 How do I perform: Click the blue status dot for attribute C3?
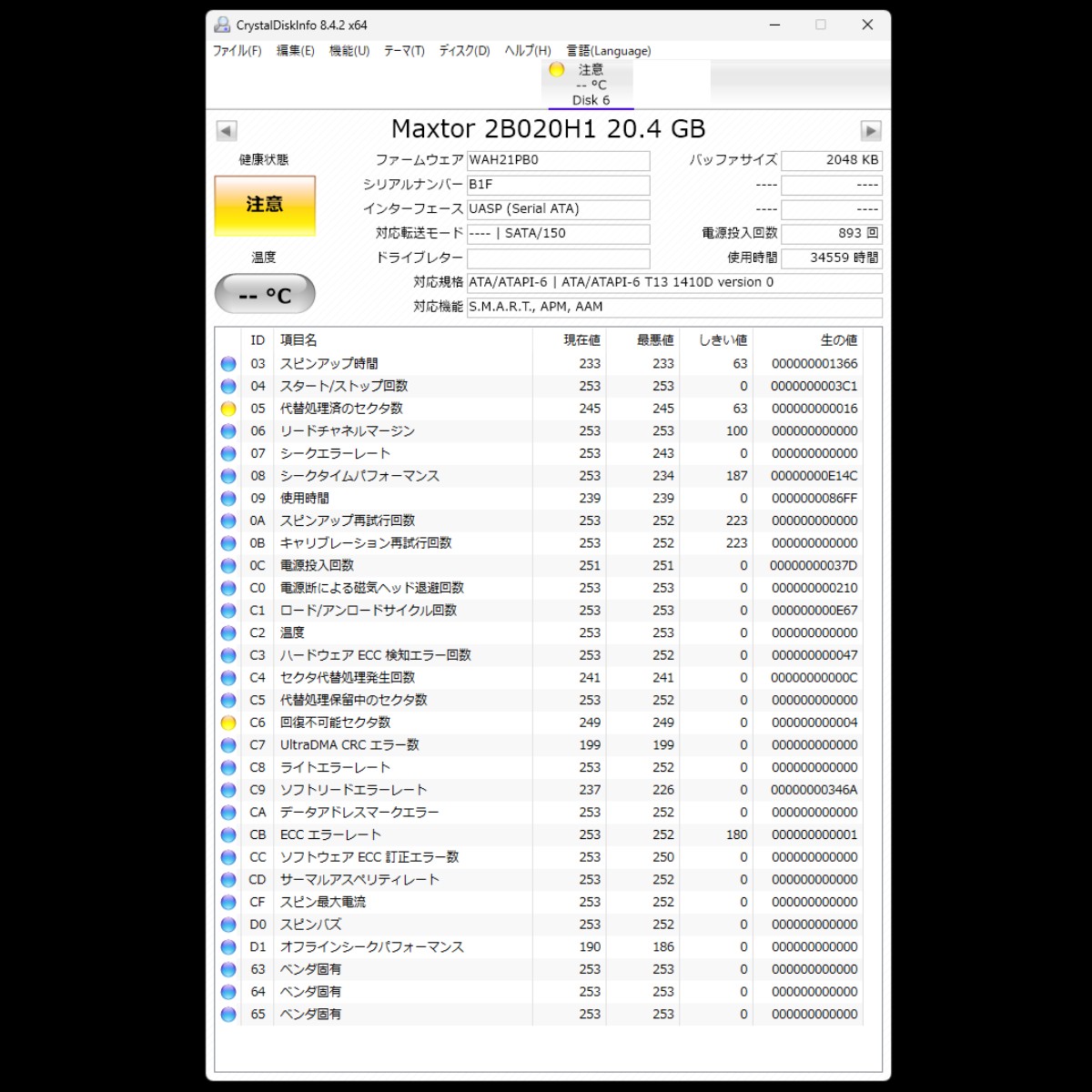[228, 655]
